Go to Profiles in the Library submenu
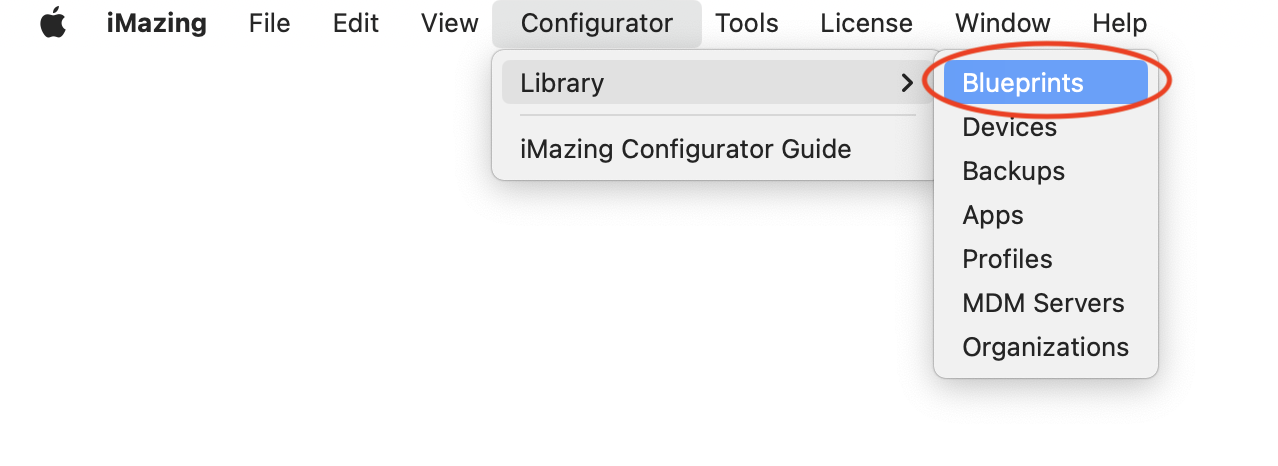1278x466 pixels. [1007, 259]
